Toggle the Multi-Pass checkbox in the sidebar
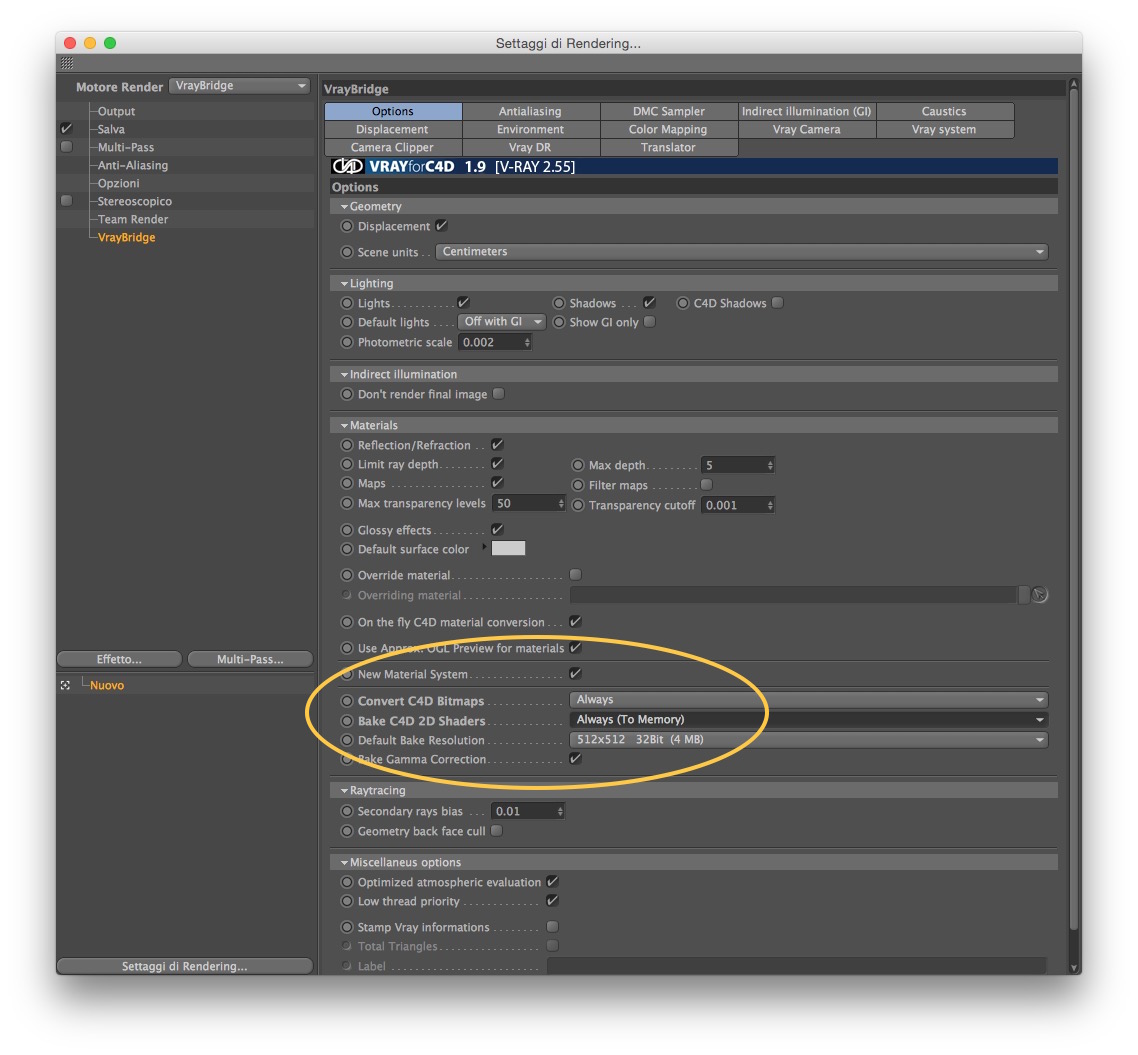This screenshot has width=1138, height=1055. (x=67, y=147)
